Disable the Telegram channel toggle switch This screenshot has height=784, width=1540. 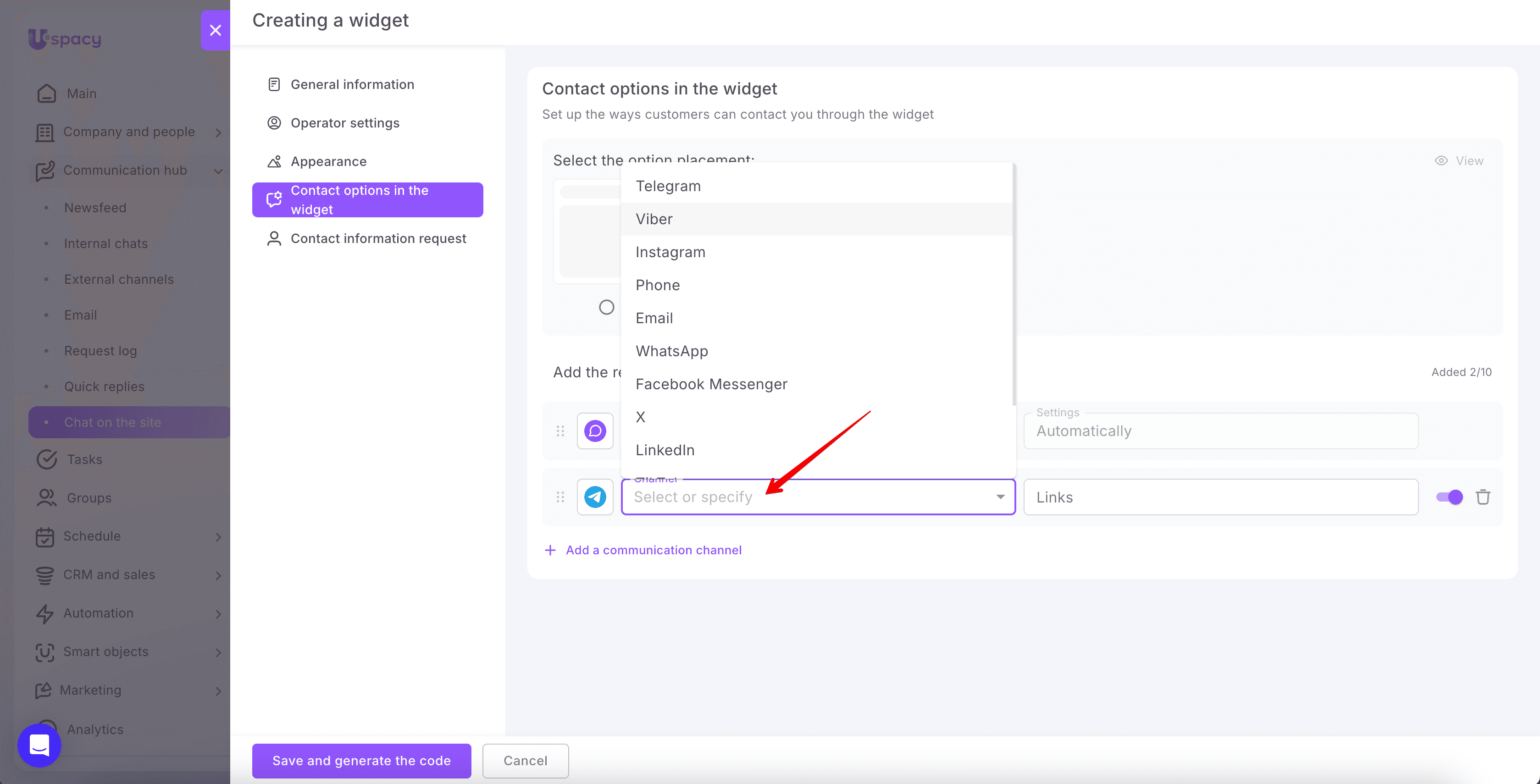pyautogui.click(x=1449, y=497)
